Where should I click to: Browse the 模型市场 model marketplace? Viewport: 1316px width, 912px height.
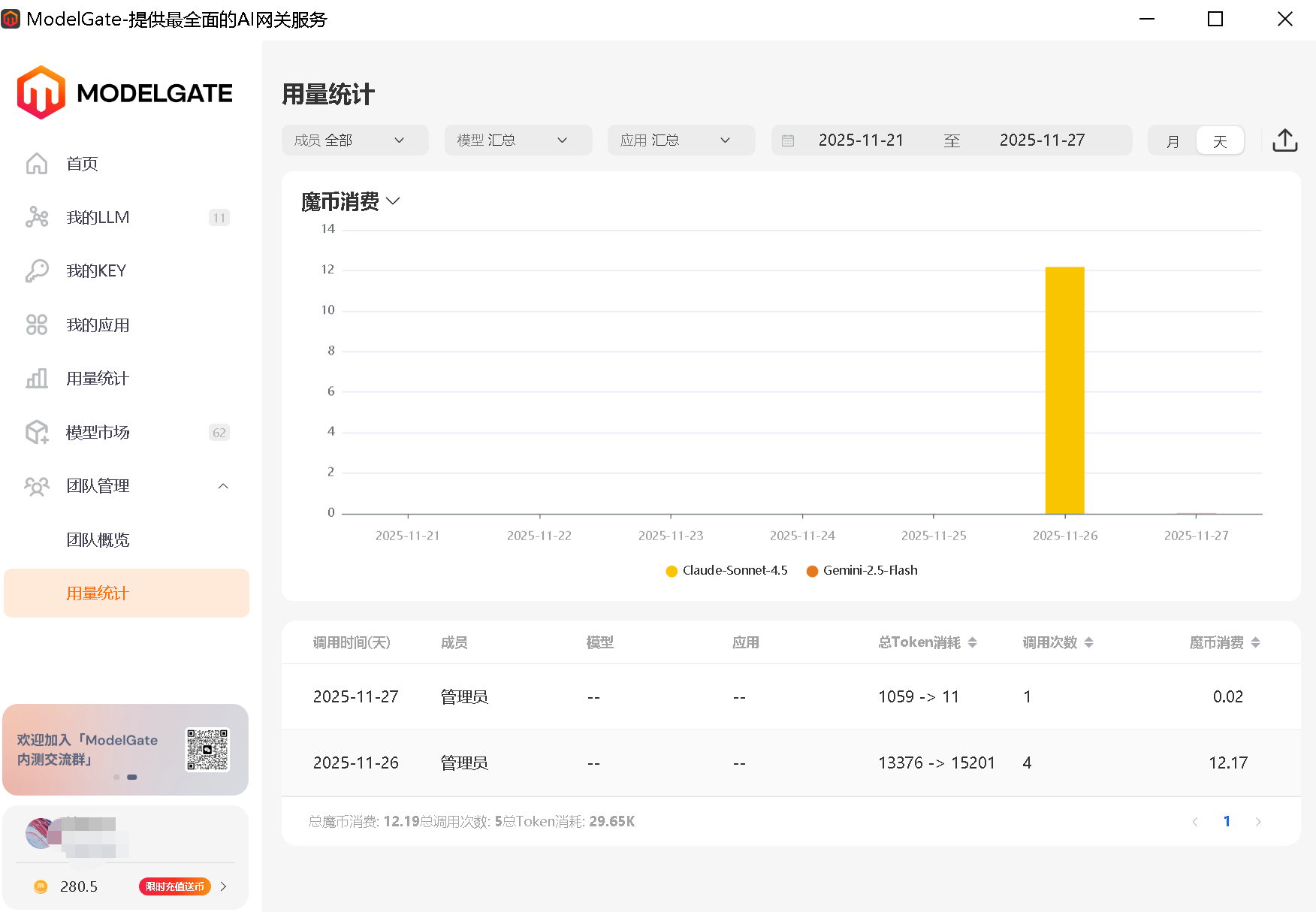[98, 432]
